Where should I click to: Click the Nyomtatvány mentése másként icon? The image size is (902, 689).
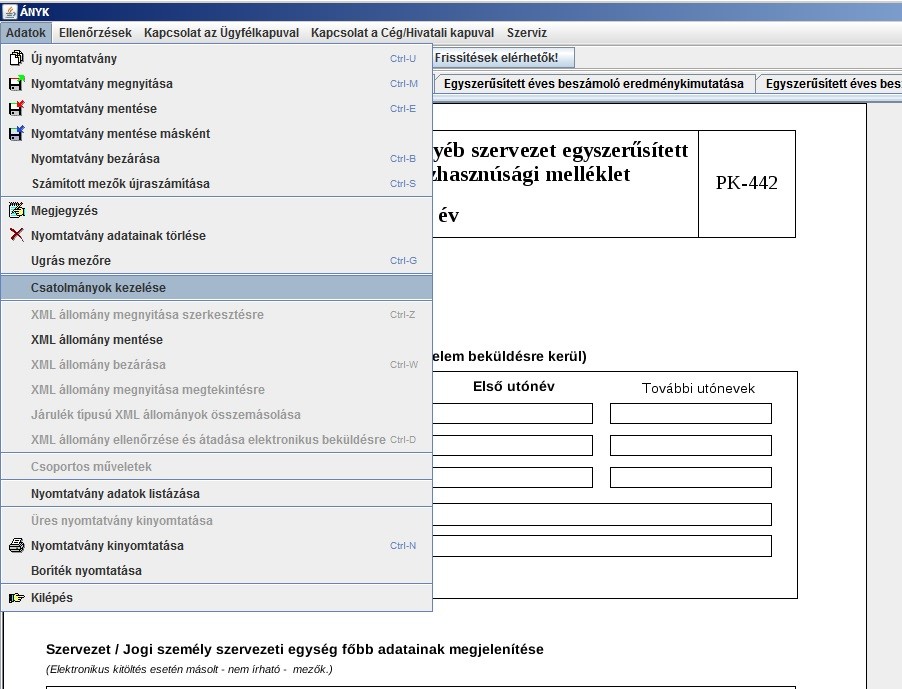(x=17, y=133)
